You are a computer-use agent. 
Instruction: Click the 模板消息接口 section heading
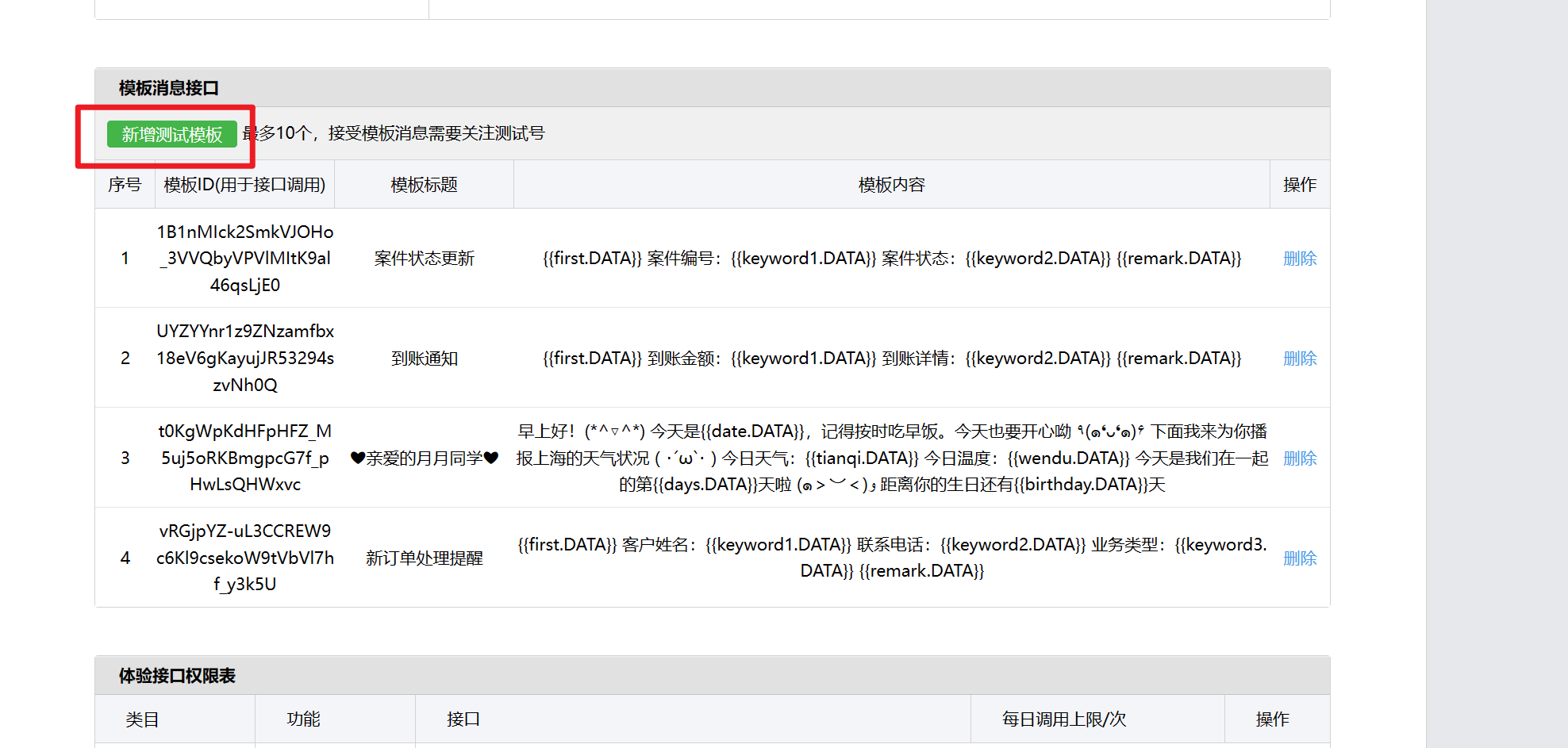coord(169,88)
